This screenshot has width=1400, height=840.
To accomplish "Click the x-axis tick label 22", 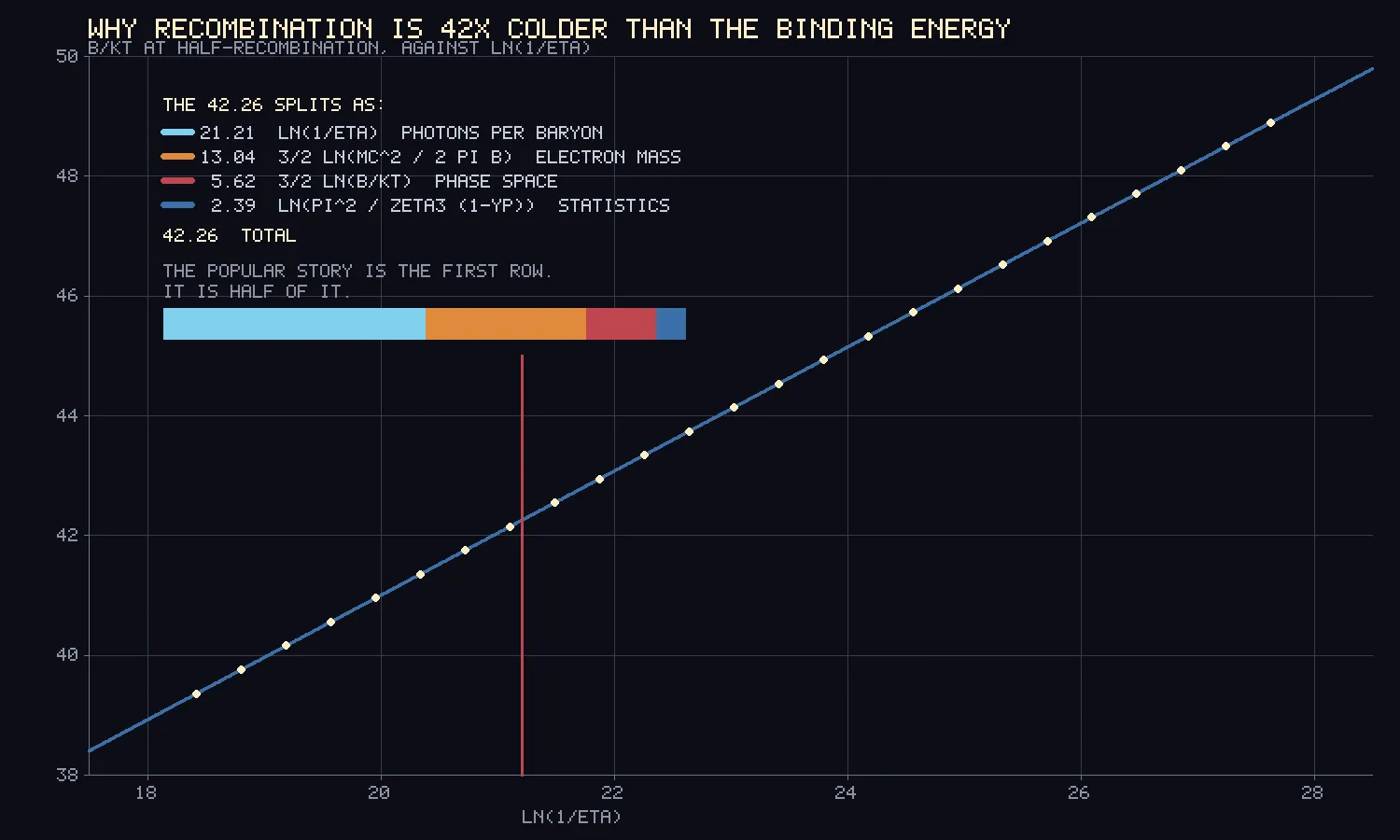I will (612, 792).
